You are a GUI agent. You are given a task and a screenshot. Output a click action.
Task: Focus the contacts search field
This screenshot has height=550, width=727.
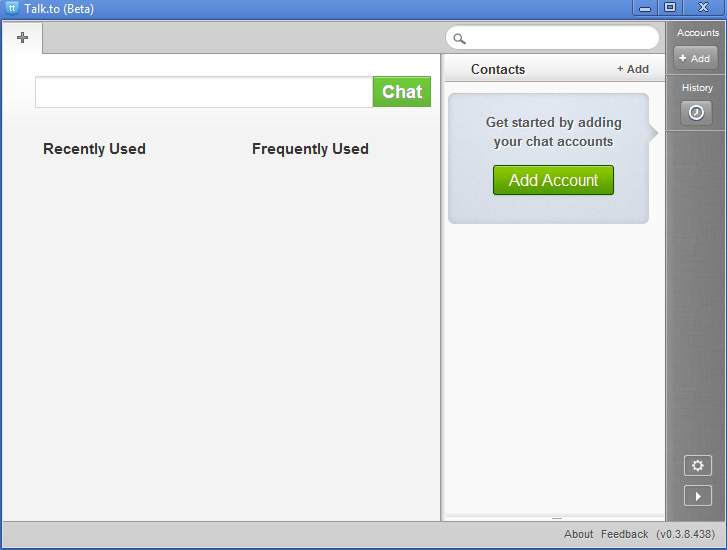[560, 39]
